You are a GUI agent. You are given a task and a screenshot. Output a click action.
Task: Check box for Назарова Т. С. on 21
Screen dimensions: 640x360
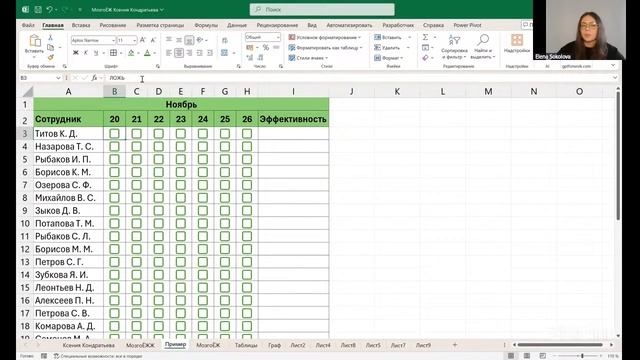(136, 146)
